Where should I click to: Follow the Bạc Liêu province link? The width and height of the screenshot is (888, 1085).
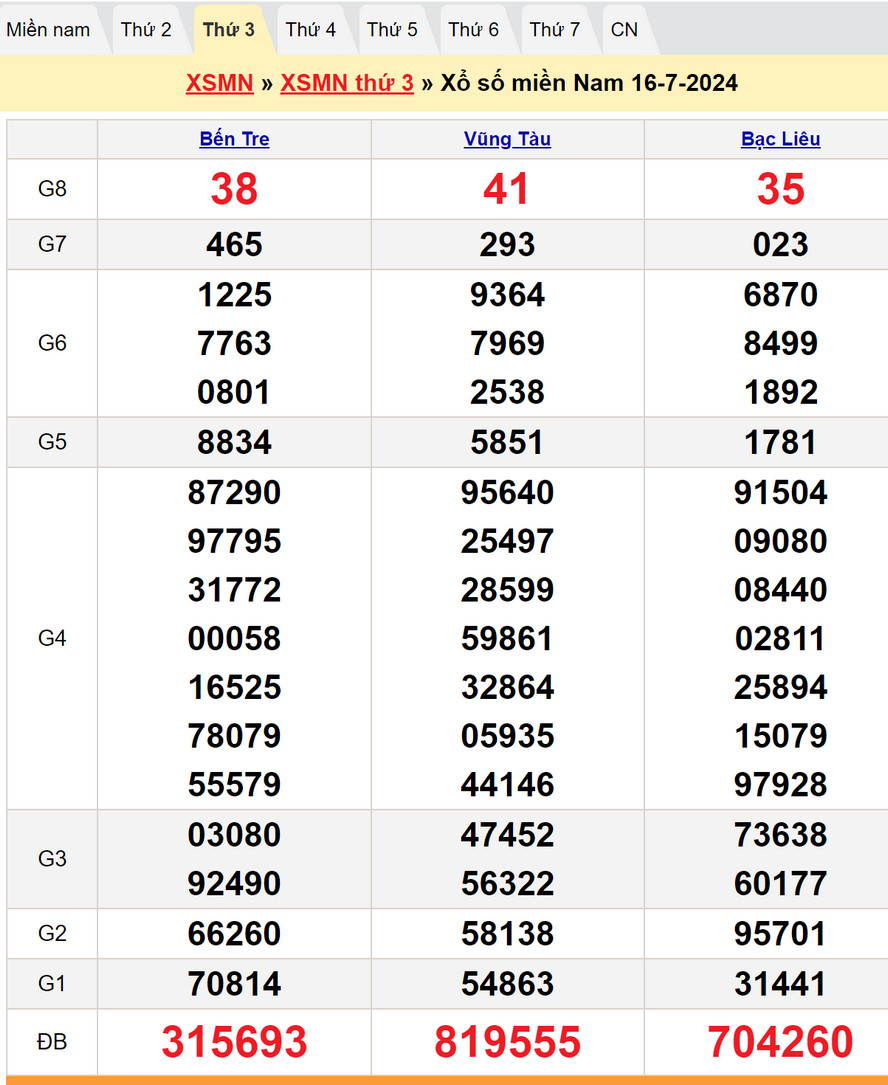[x=780, y=139]
